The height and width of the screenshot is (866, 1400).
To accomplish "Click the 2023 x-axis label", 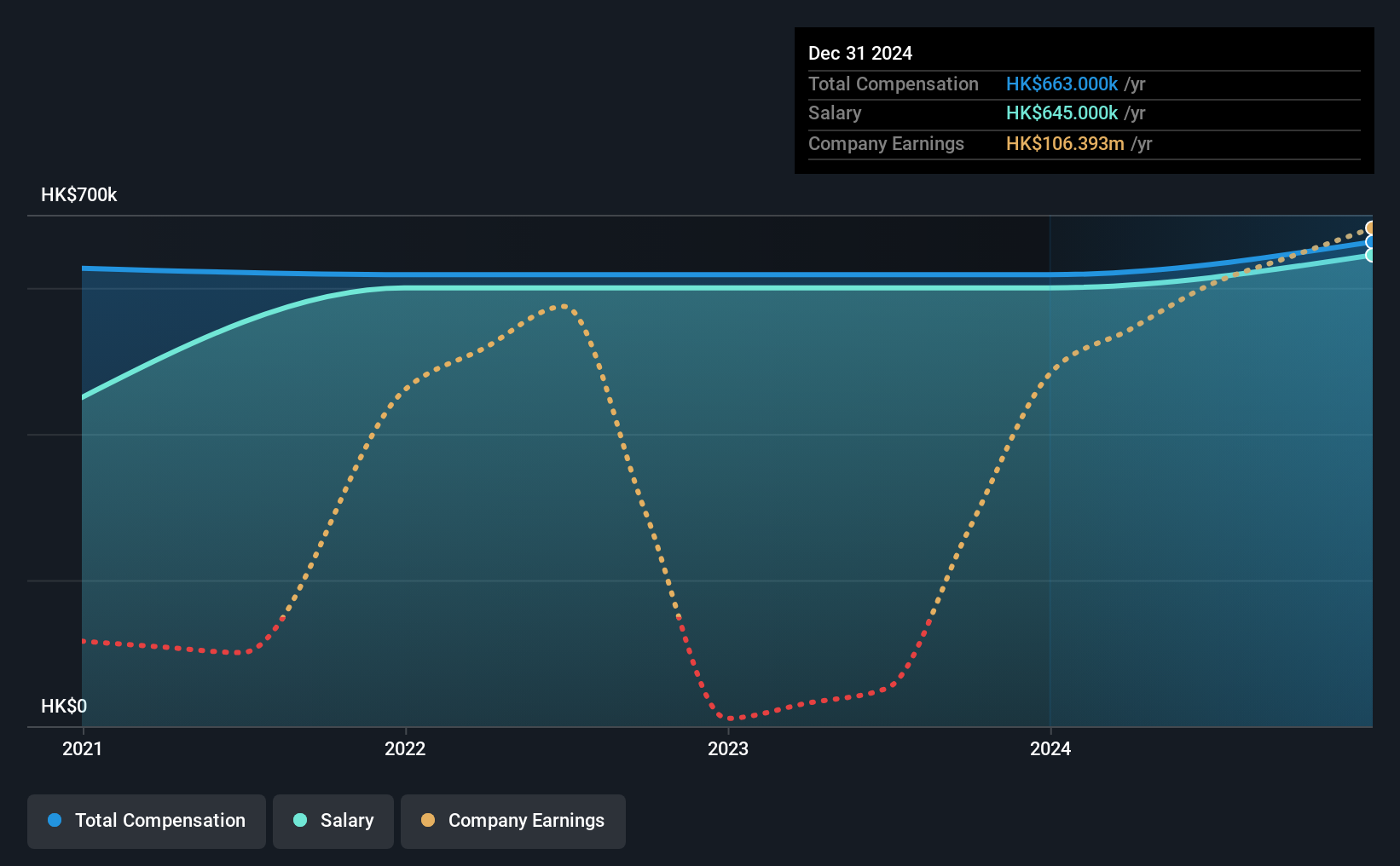I will point(728,749).
